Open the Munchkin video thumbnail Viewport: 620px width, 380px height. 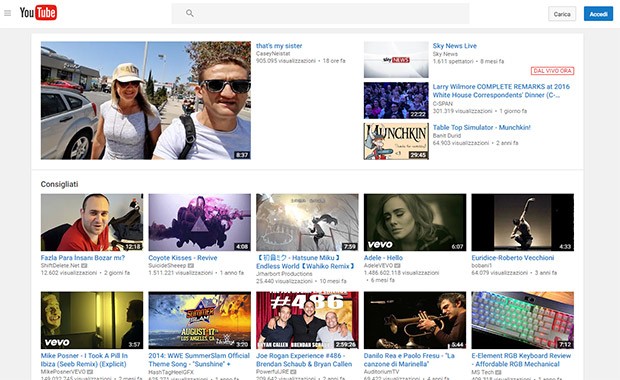pyautogui.click(x=396, y=141)
